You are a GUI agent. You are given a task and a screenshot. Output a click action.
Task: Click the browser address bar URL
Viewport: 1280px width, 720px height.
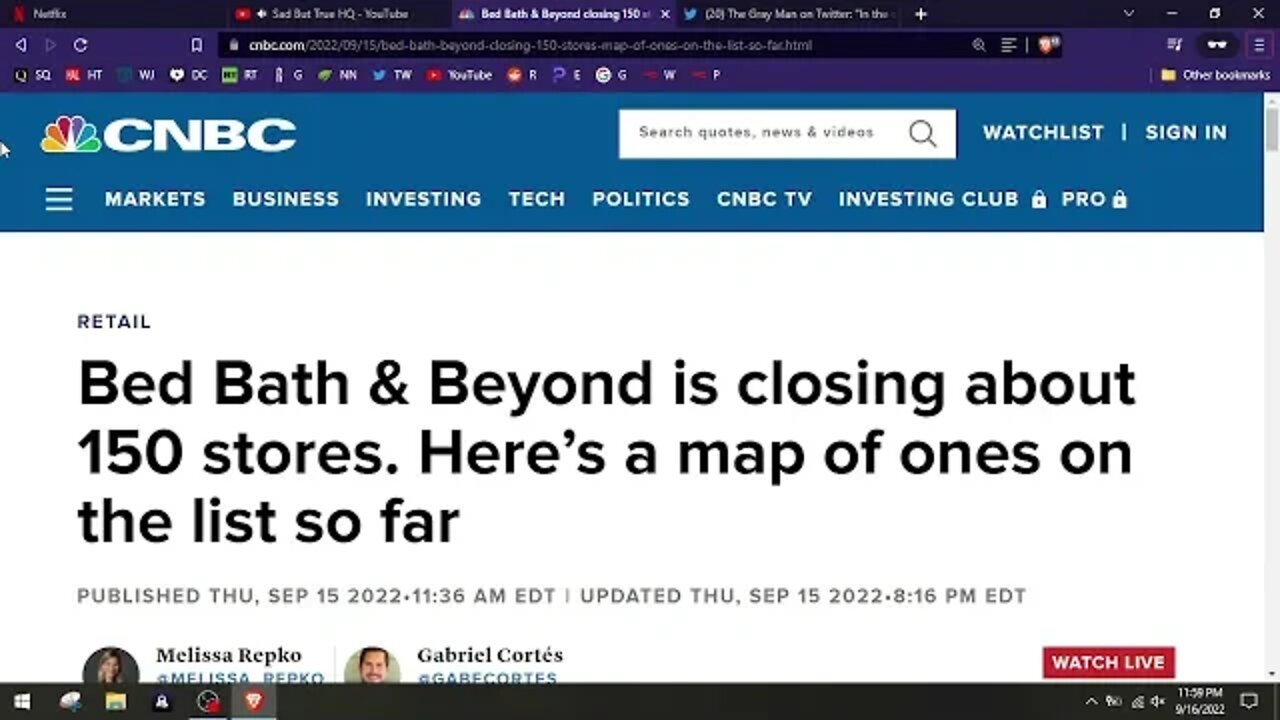pos(530,45)
